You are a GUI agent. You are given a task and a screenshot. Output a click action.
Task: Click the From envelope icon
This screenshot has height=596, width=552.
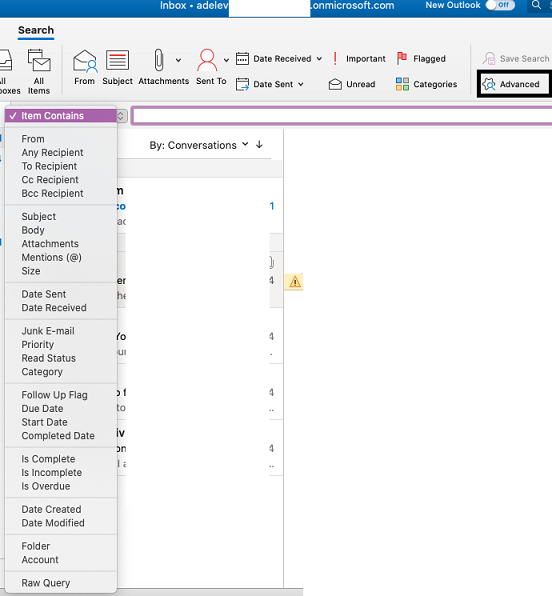click(x=85, y=60)
